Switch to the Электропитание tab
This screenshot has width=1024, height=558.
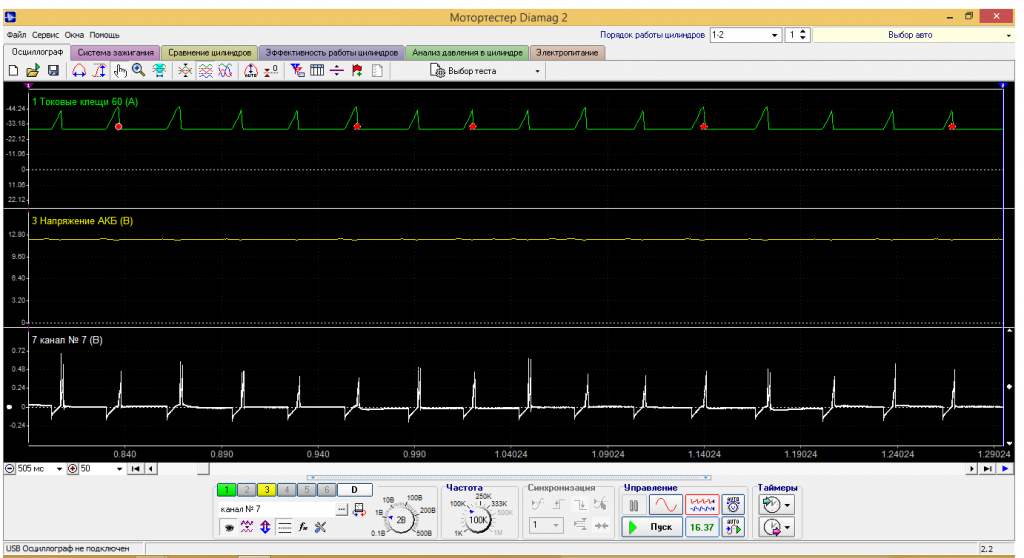(567, 52)
